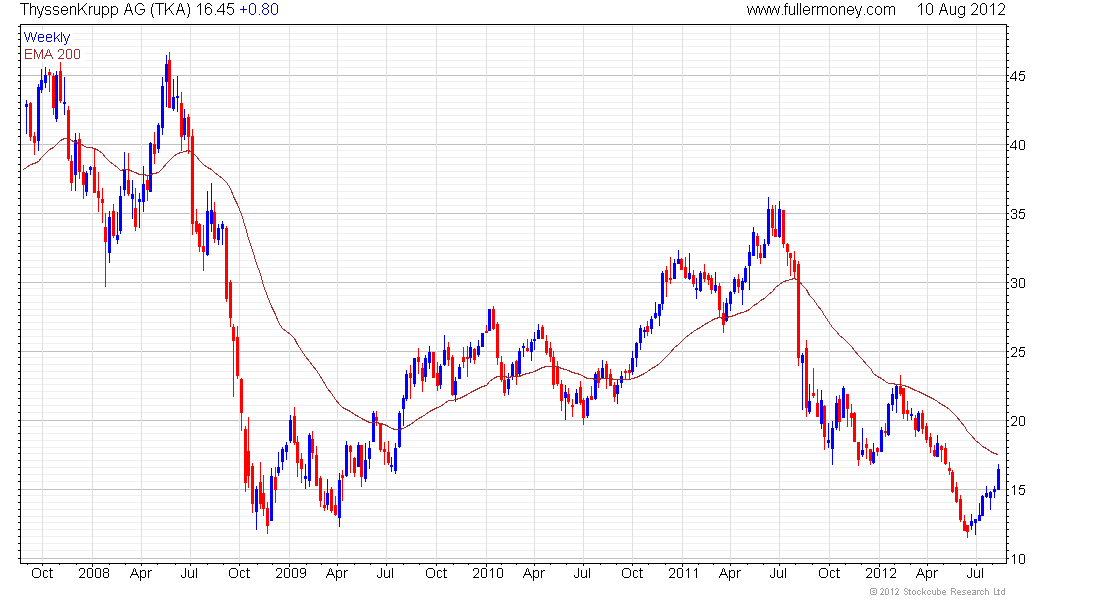Click the 25 price axis label

[1017, 352]
